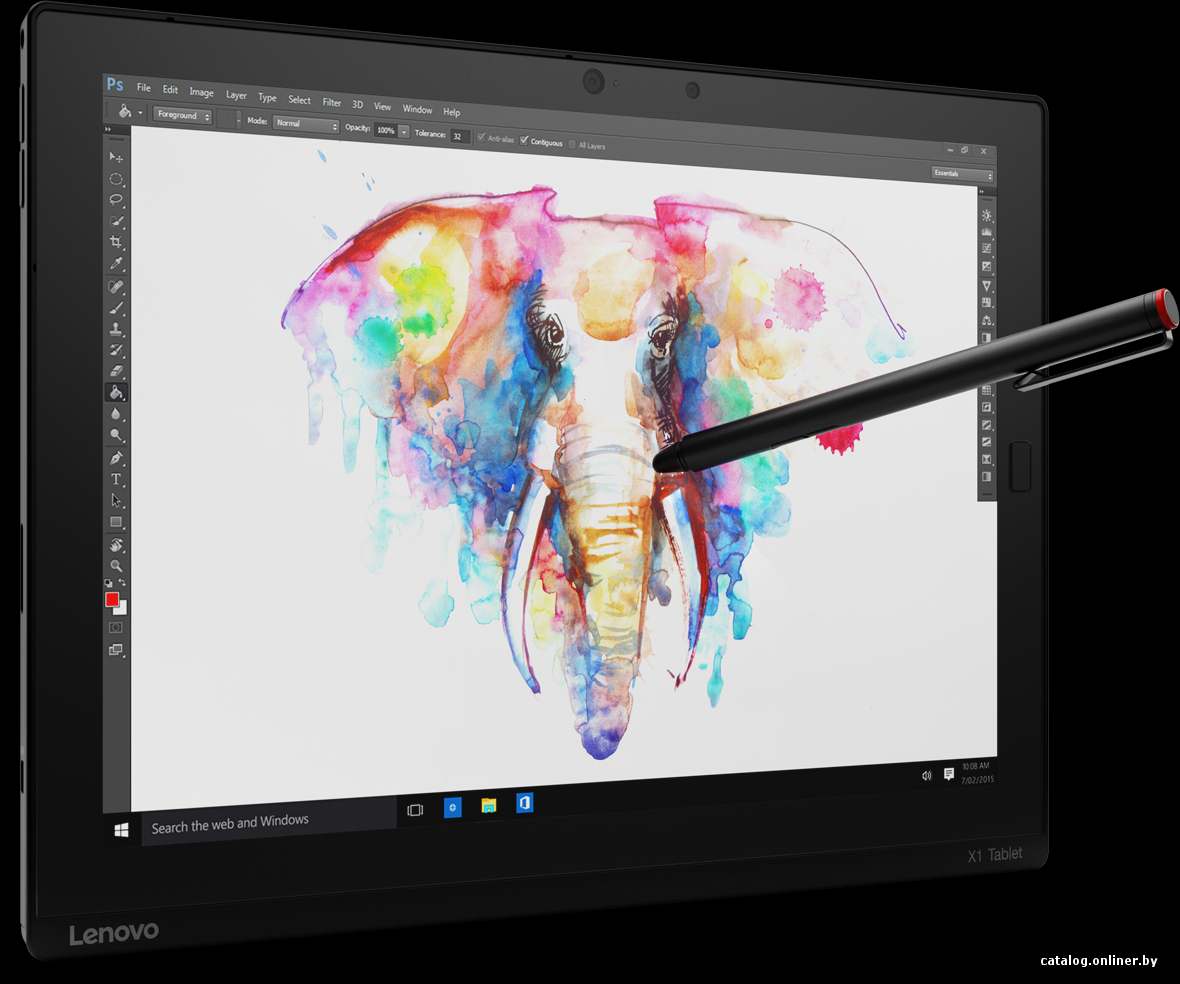Open the Foreground fill source dropdown
Screen dimensions: 1180x984
(183, 115)
